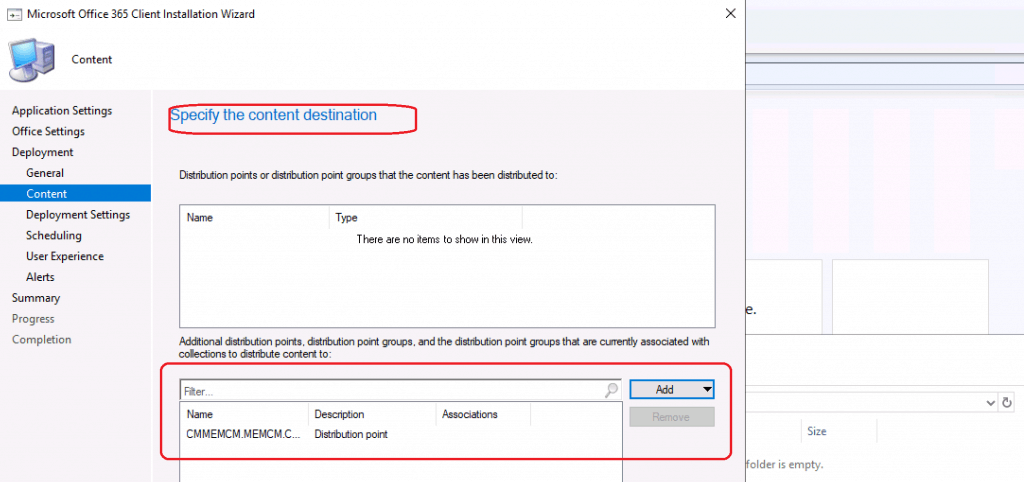Click the magnifier icon in Filter box
Image resolution: width=1024 pixels, height=482 pixels.
pos(611,391)
